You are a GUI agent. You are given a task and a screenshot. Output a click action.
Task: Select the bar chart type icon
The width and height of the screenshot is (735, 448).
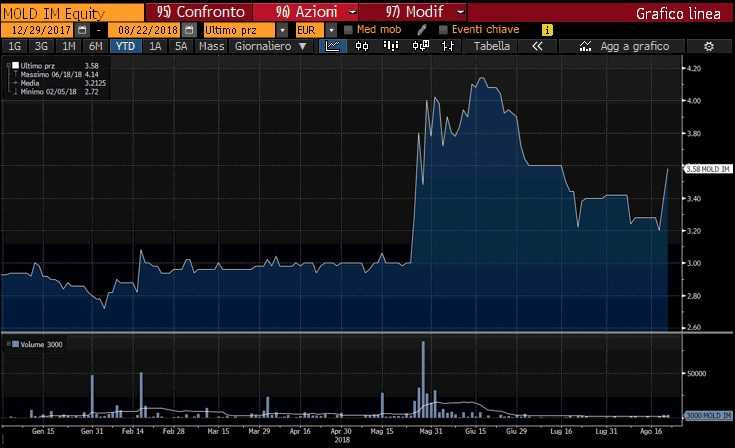[x=390, y=46]
